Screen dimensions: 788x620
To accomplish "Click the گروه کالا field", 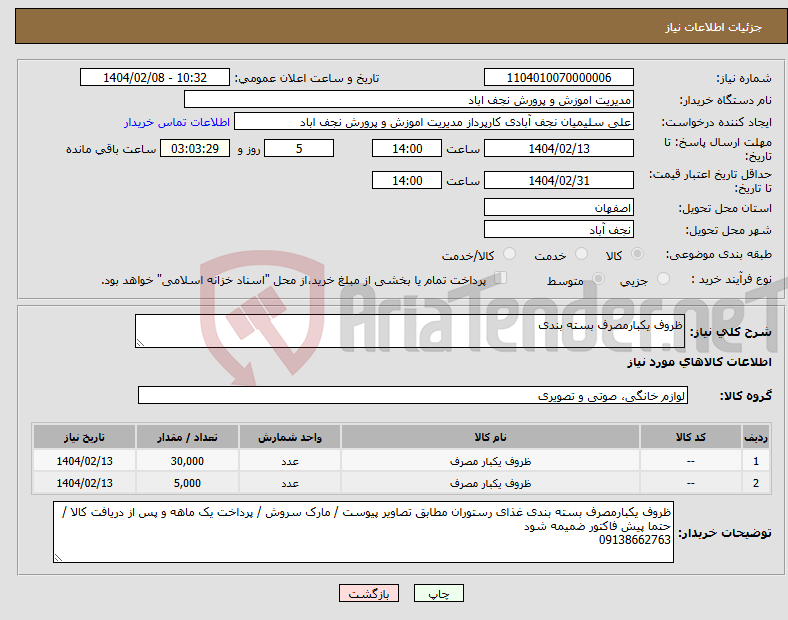I will pos(413,395).
